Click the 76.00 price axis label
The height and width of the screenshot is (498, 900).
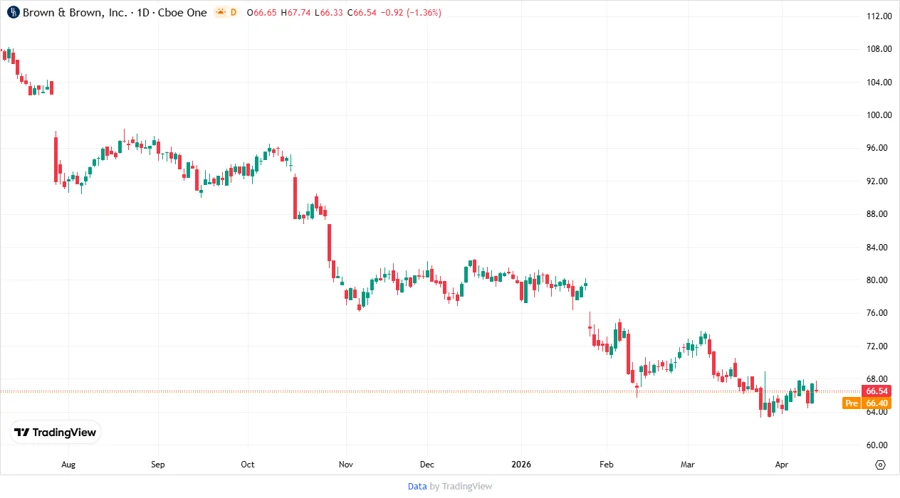click(879, 313)
